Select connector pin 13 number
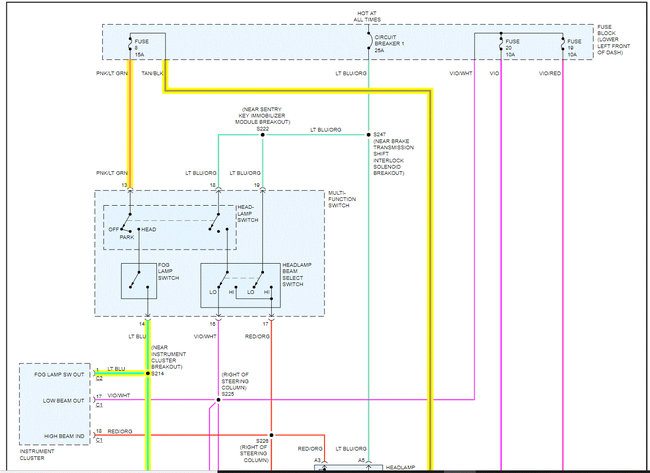Screen dimensions: 650x473 click(124, 185)
